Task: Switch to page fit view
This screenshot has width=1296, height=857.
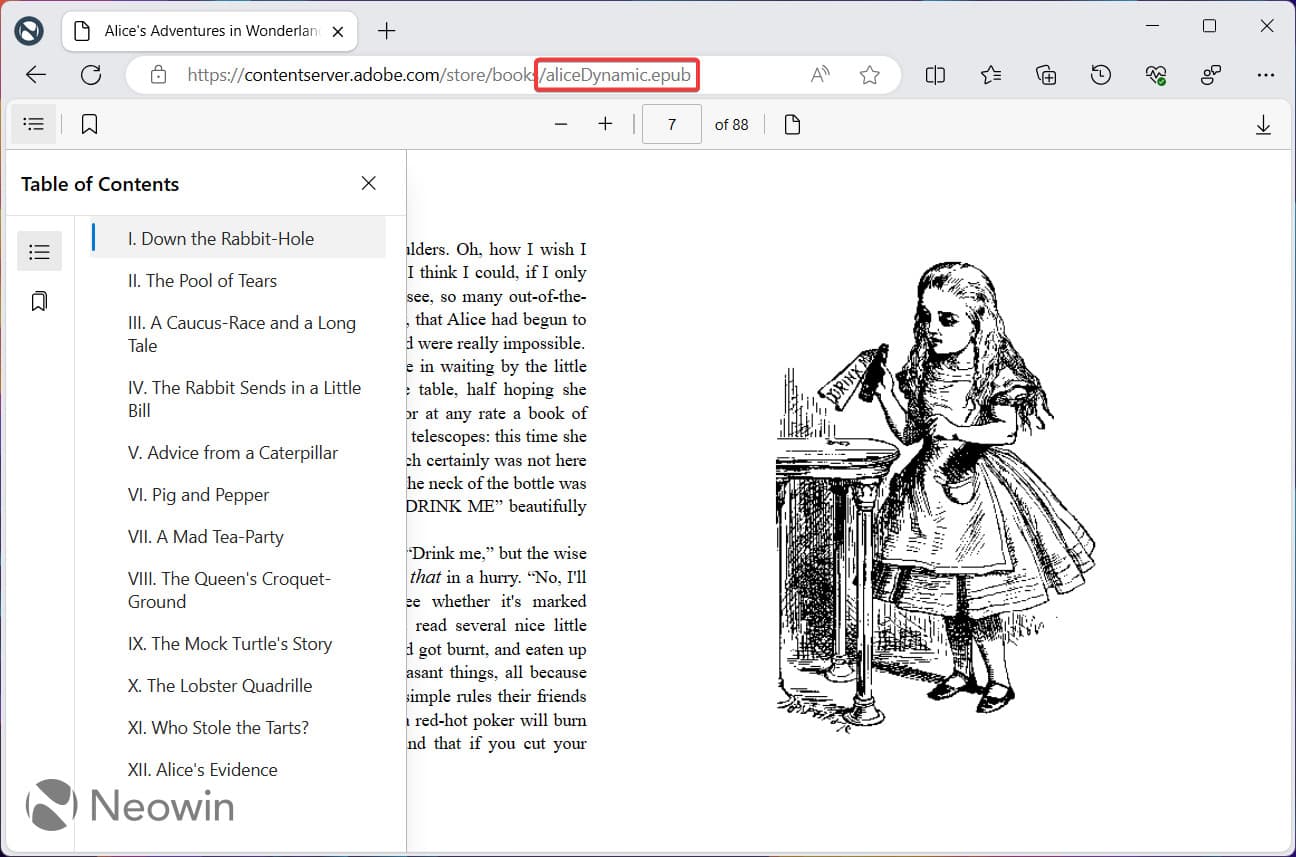Action: [x=791, y=123]
